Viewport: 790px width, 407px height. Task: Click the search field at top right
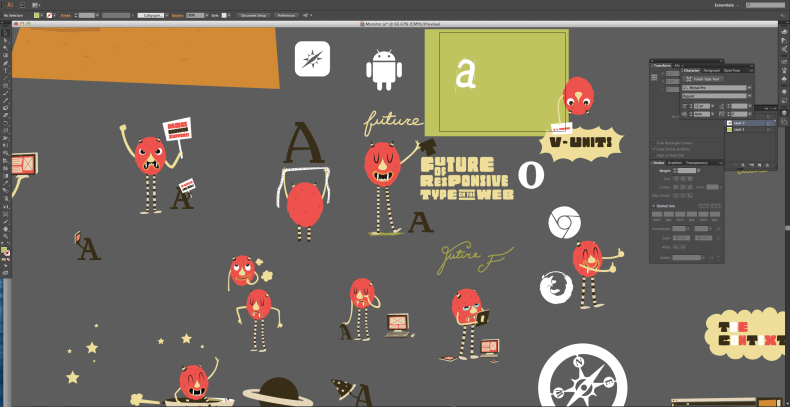tap(766, 5)
